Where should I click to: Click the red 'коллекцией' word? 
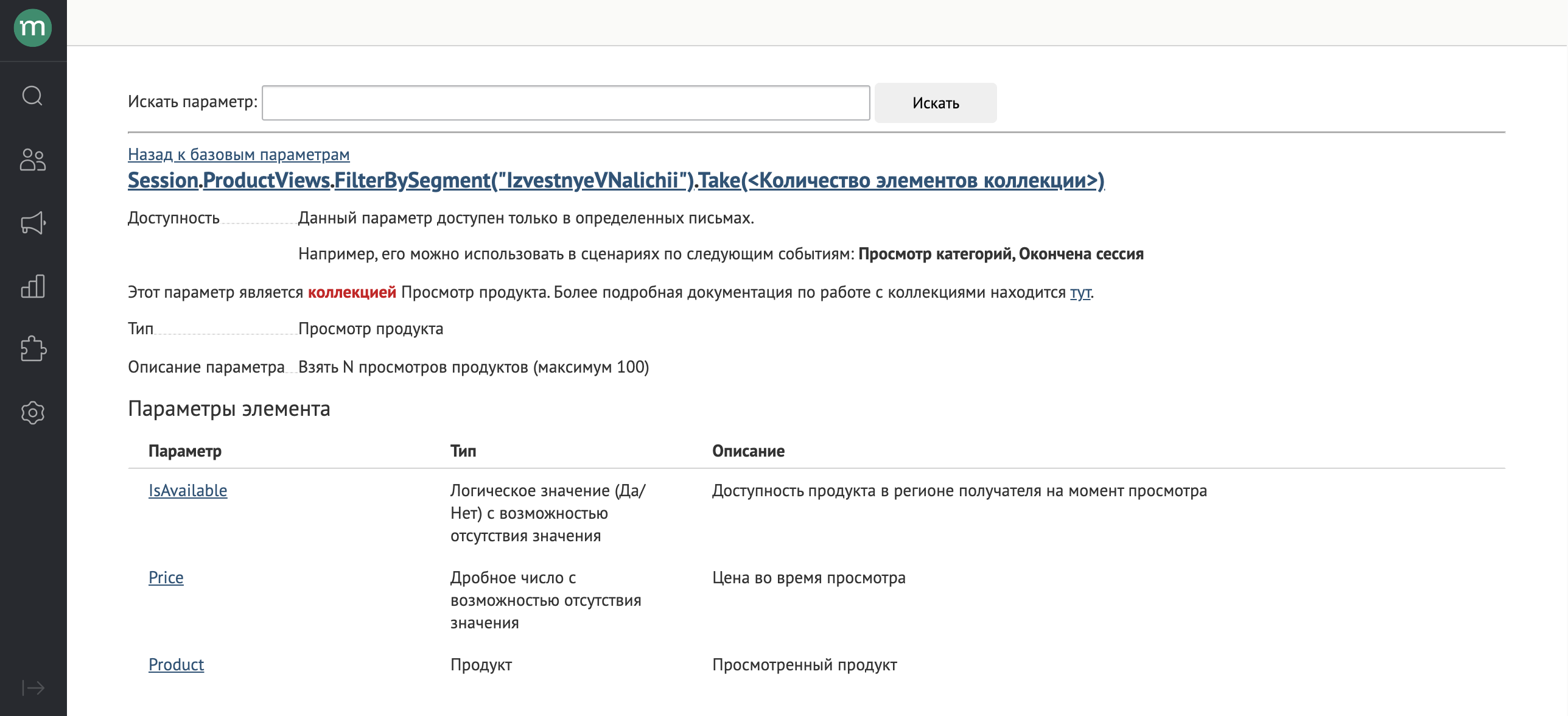click(352, 292)
